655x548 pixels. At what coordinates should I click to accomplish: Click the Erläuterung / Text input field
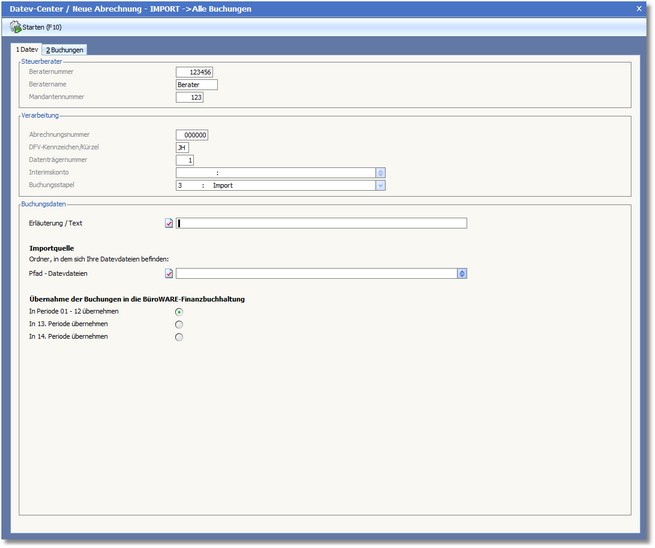pyautogui.click(x=321, y=223)
